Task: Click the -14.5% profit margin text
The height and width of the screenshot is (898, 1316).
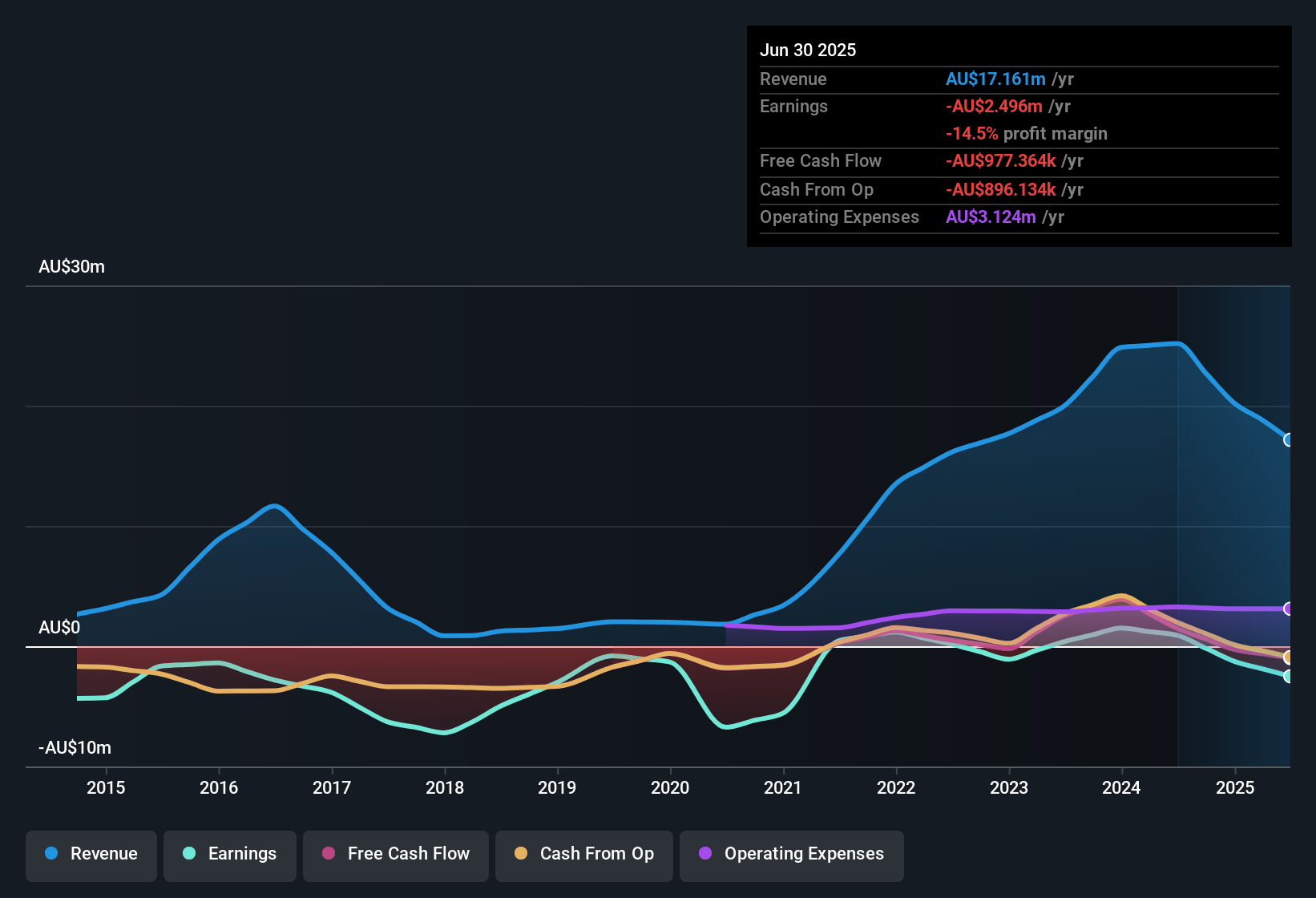Action: point(1027,133)
